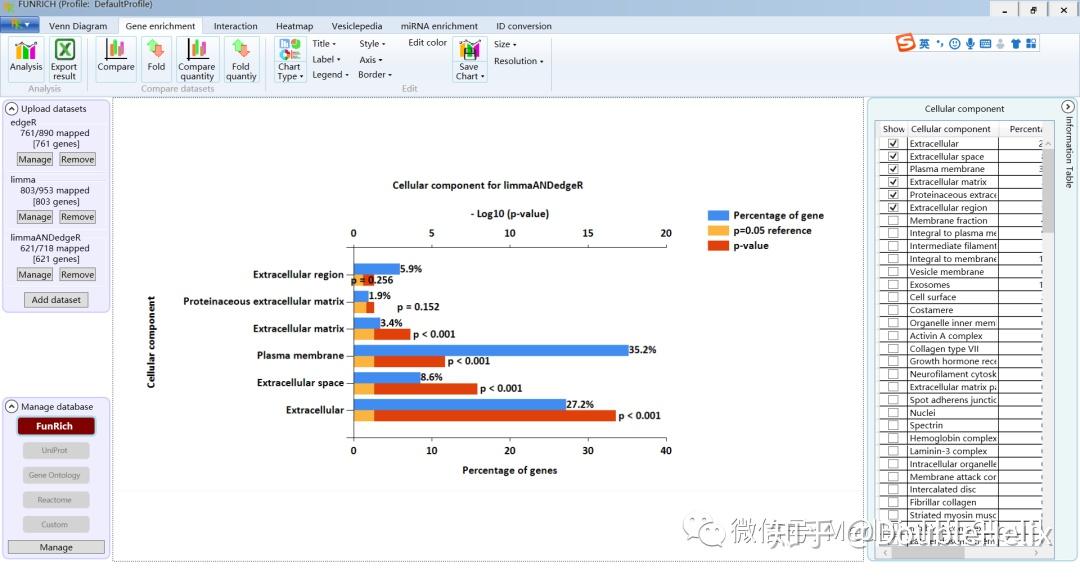Image resolution: width=1080 pixels, height=579 pixels.
Task: Click the Gene enrichment tab
Action: (160, 26)
